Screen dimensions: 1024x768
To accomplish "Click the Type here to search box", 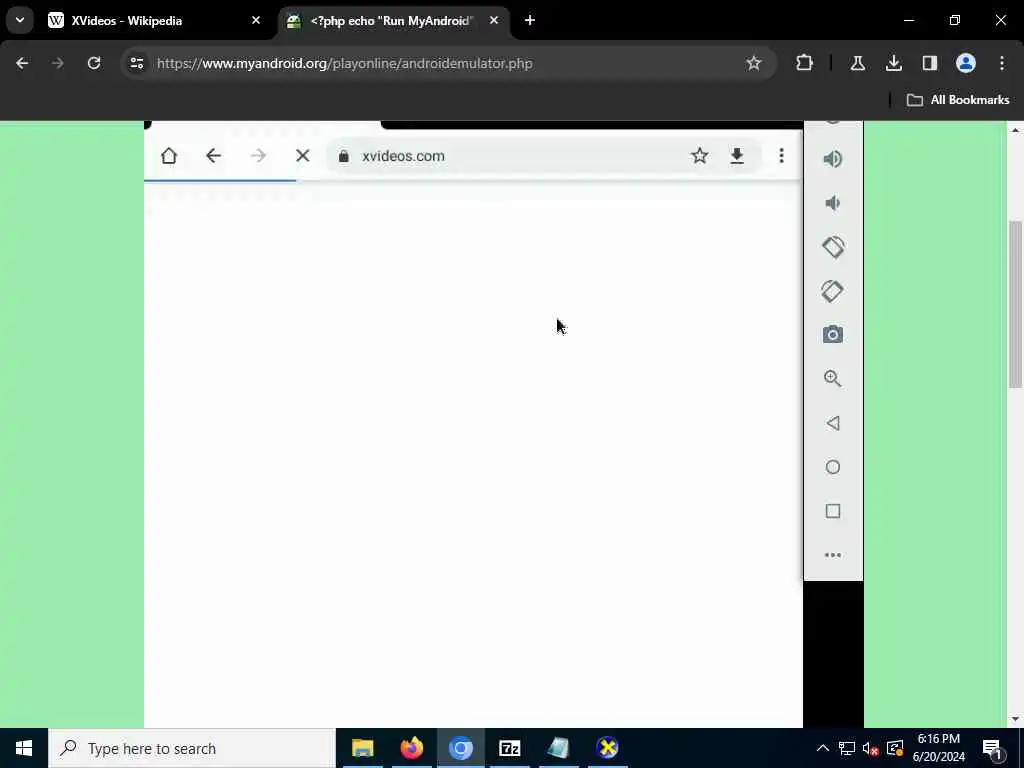I will [x=192, y=748].
